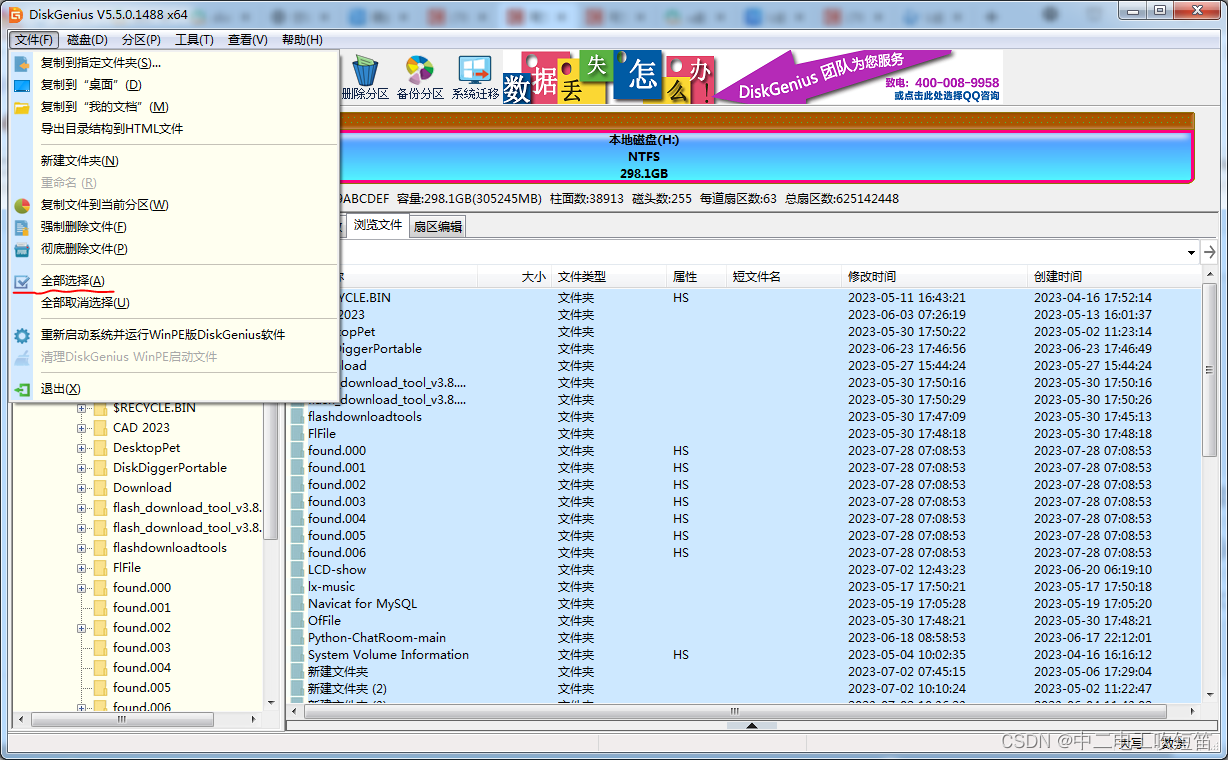The image size is (1228, 760).
Task: Open the 帮助(H) menu
Action: (x=302, y=40)
